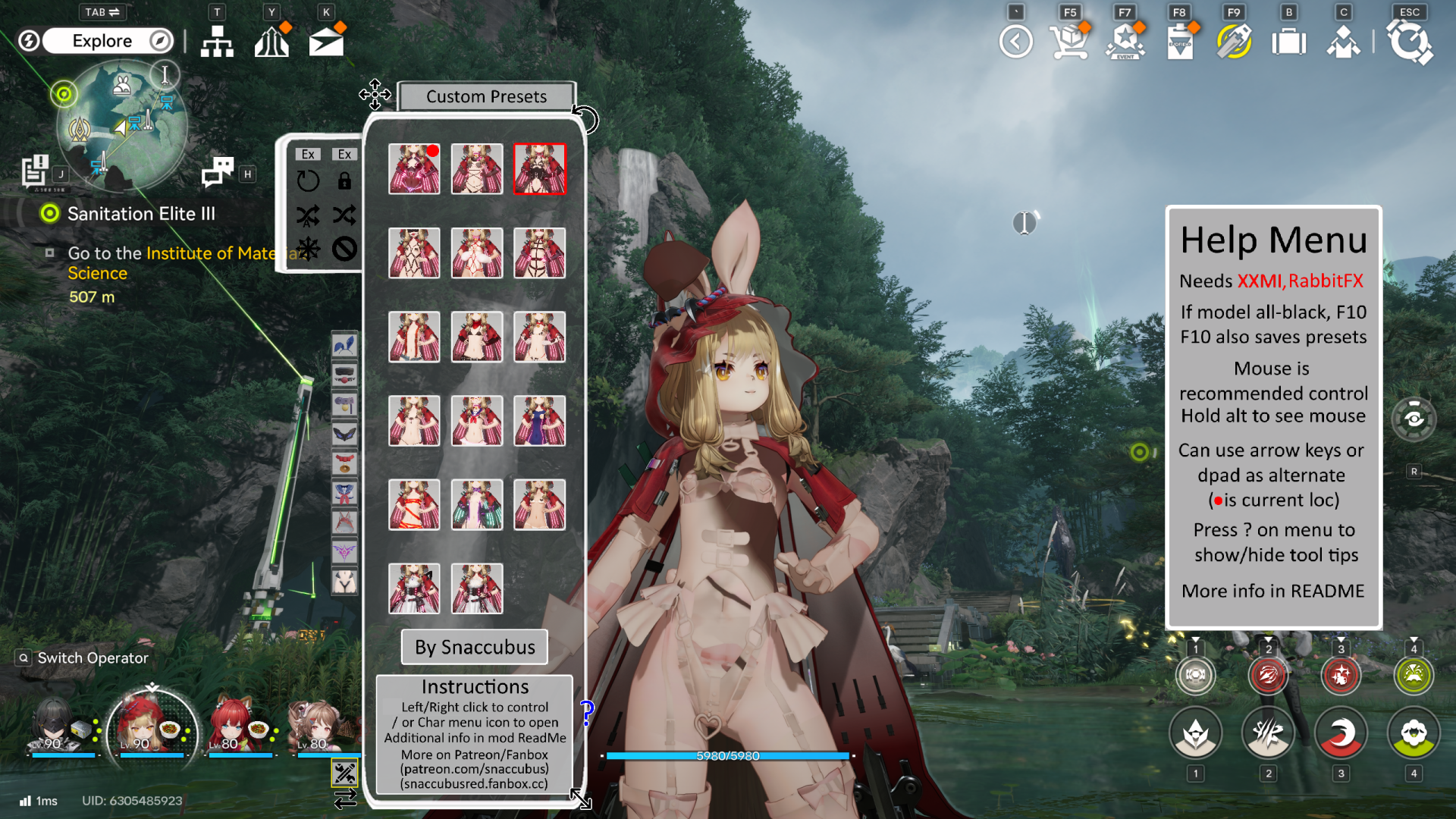Select the orange ribbon-wrap preset thumbnail
The width and height of the screenshot is (1456, 819).
click(x=414, y=504)
